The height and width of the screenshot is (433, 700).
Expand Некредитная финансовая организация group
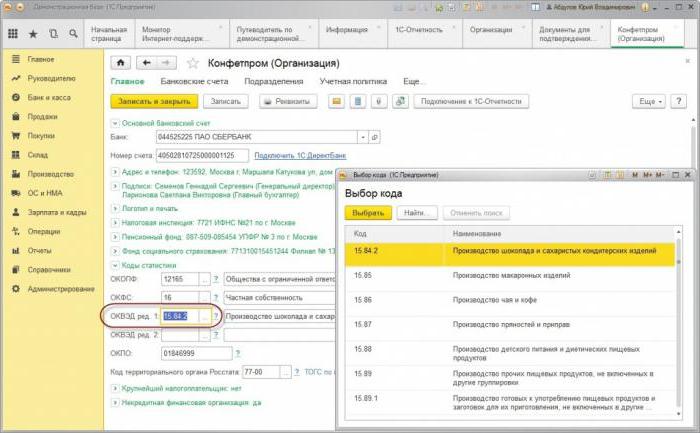click(115, 403)
